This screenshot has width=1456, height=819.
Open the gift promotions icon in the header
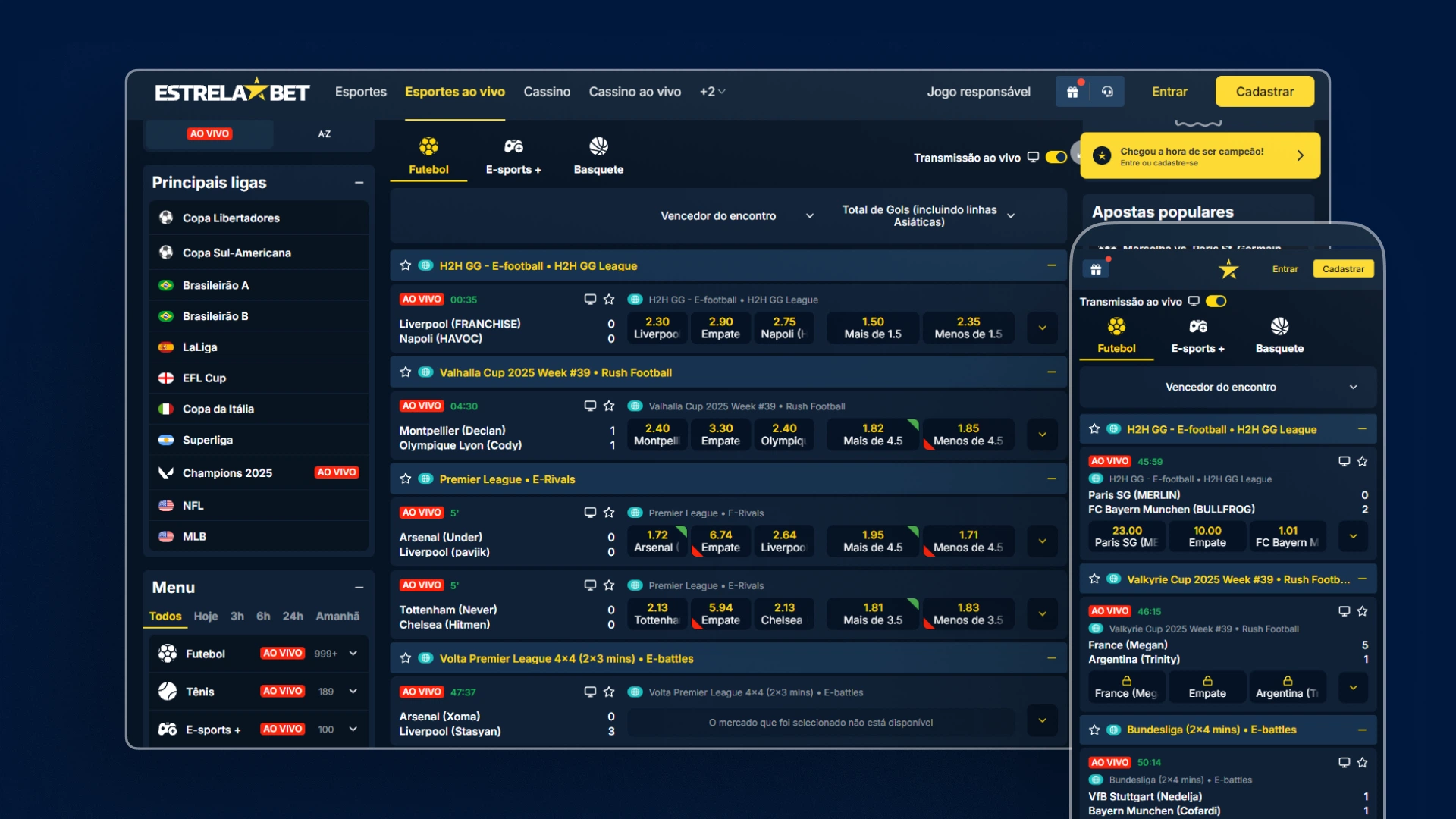(x=1072, y=91)
